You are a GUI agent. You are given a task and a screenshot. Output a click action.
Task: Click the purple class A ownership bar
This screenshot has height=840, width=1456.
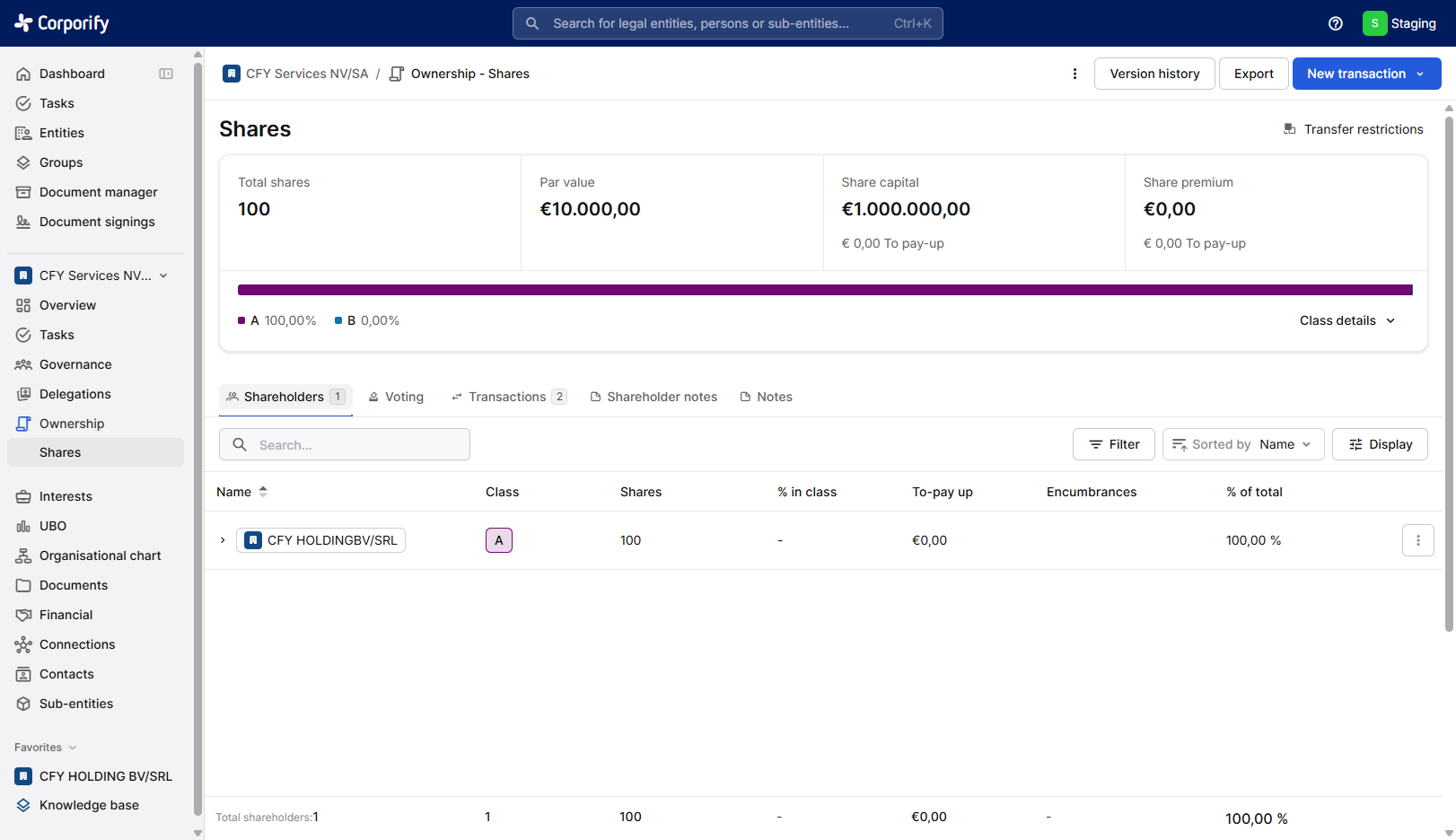pyautogui.click(x=825, y=290)
